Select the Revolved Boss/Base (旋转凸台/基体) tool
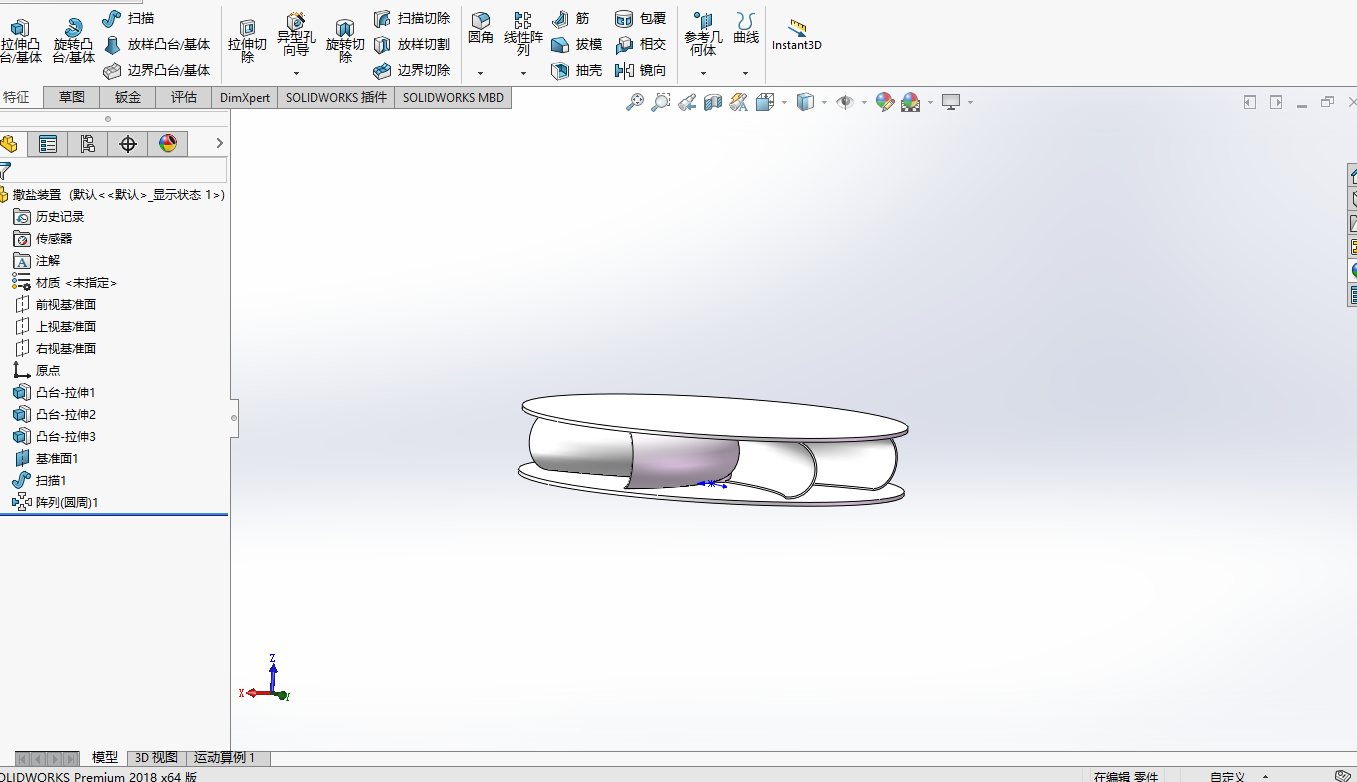The width and height of the screenshot is (1357, 782). tap(73, 42)
